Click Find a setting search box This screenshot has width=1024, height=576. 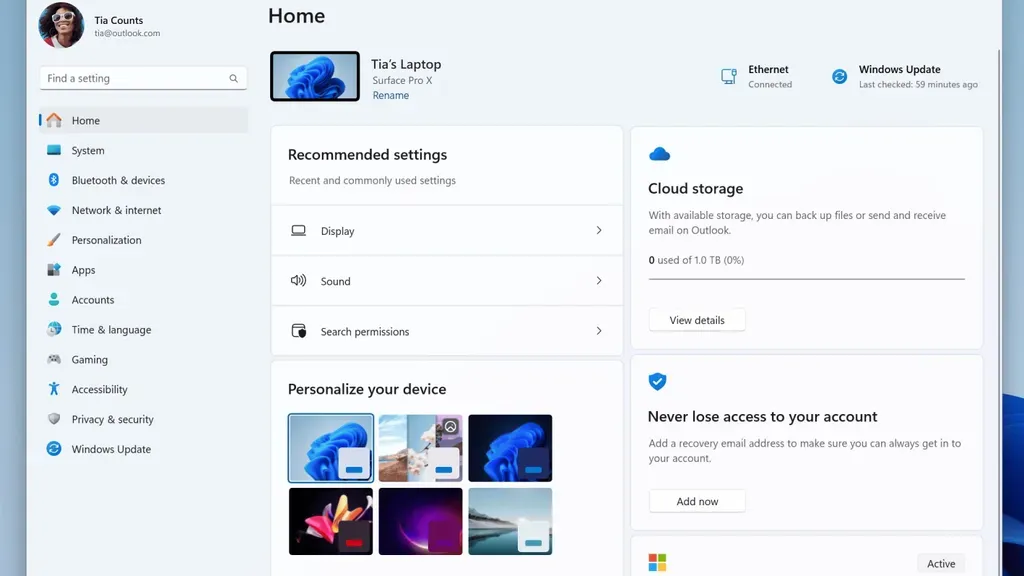143,78
